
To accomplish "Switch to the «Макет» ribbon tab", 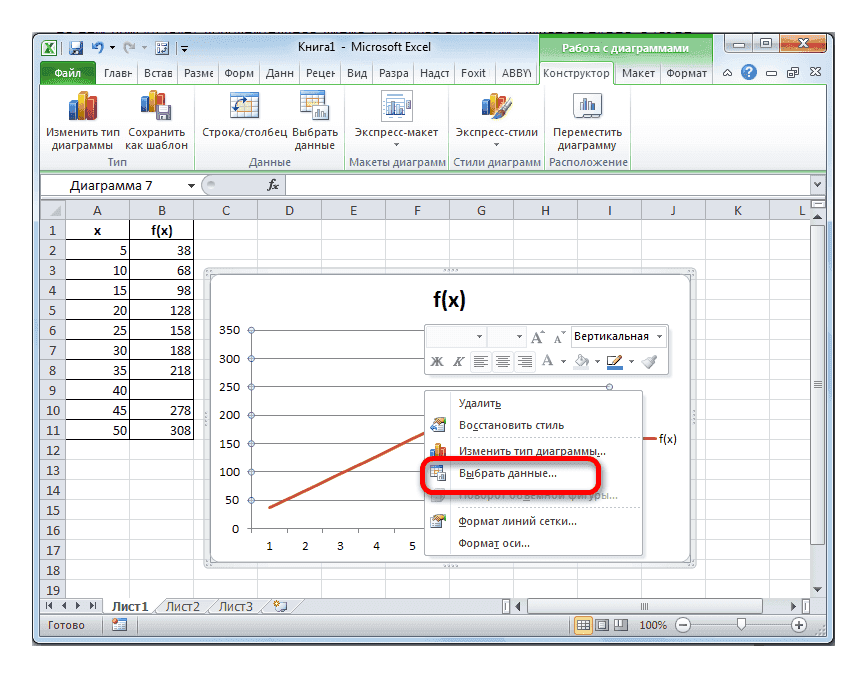I will click(x=638, y=73).
